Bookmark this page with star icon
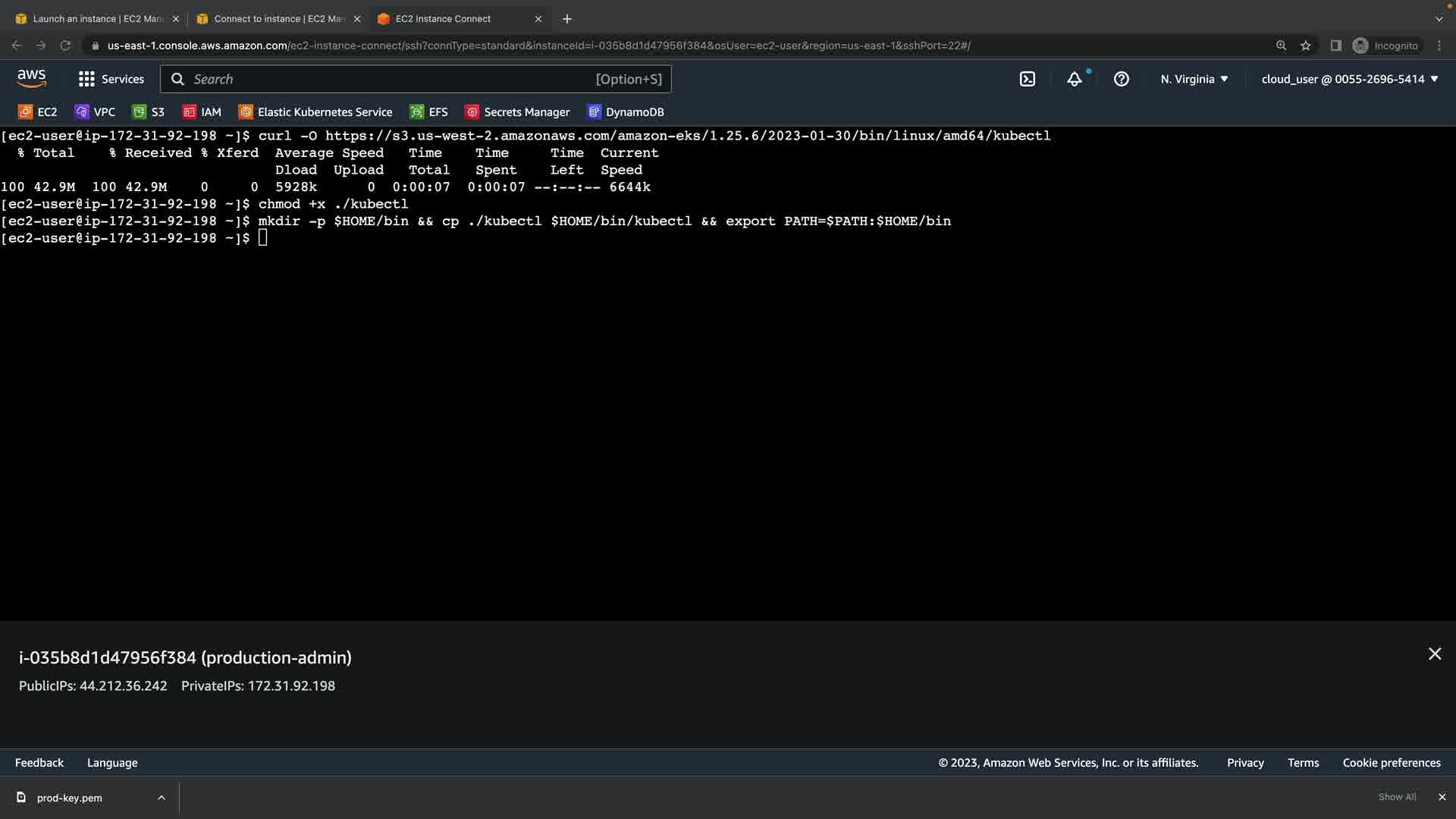 1305,45
